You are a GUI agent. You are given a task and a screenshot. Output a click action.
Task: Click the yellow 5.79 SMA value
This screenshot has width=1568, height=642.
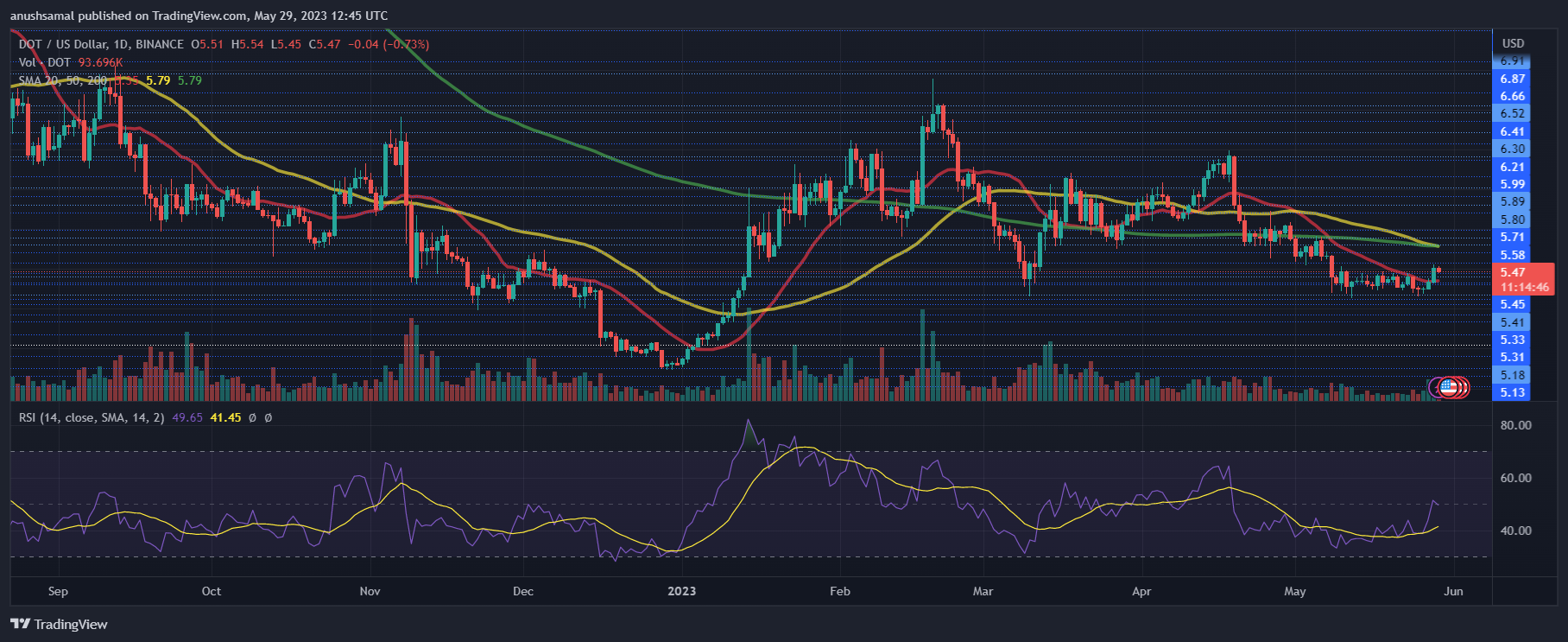click(158, 80)
